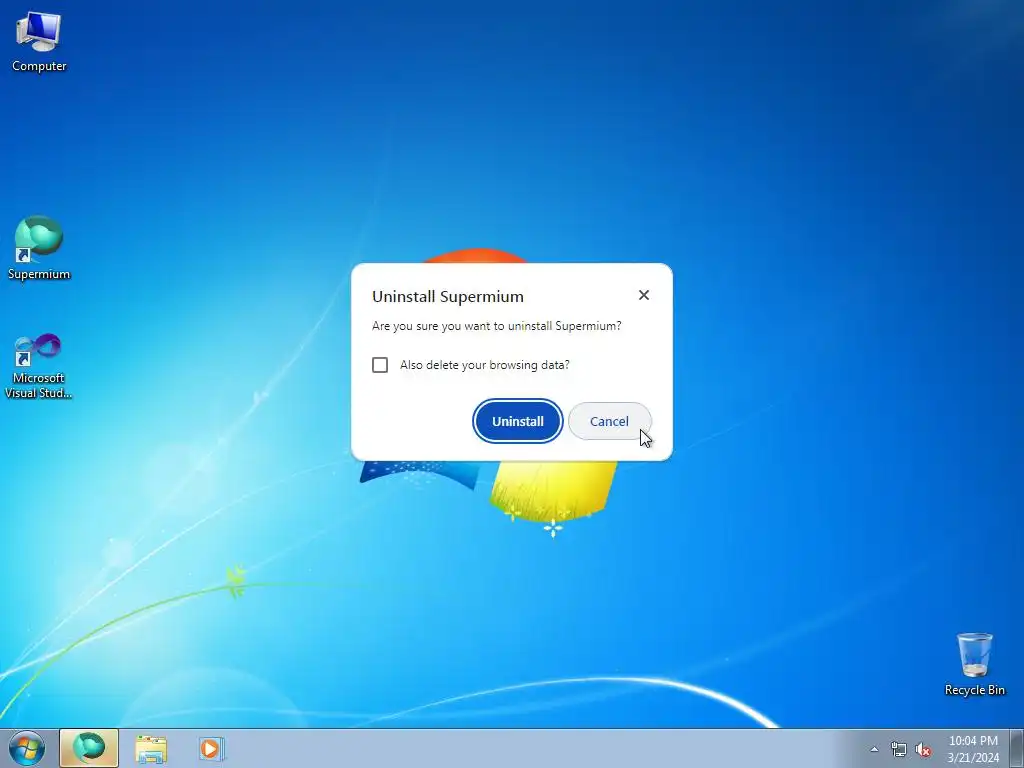Open Windows Explorer from the taskbar
This screenshot has height=768, width=1024.
(x=151, y=749)
